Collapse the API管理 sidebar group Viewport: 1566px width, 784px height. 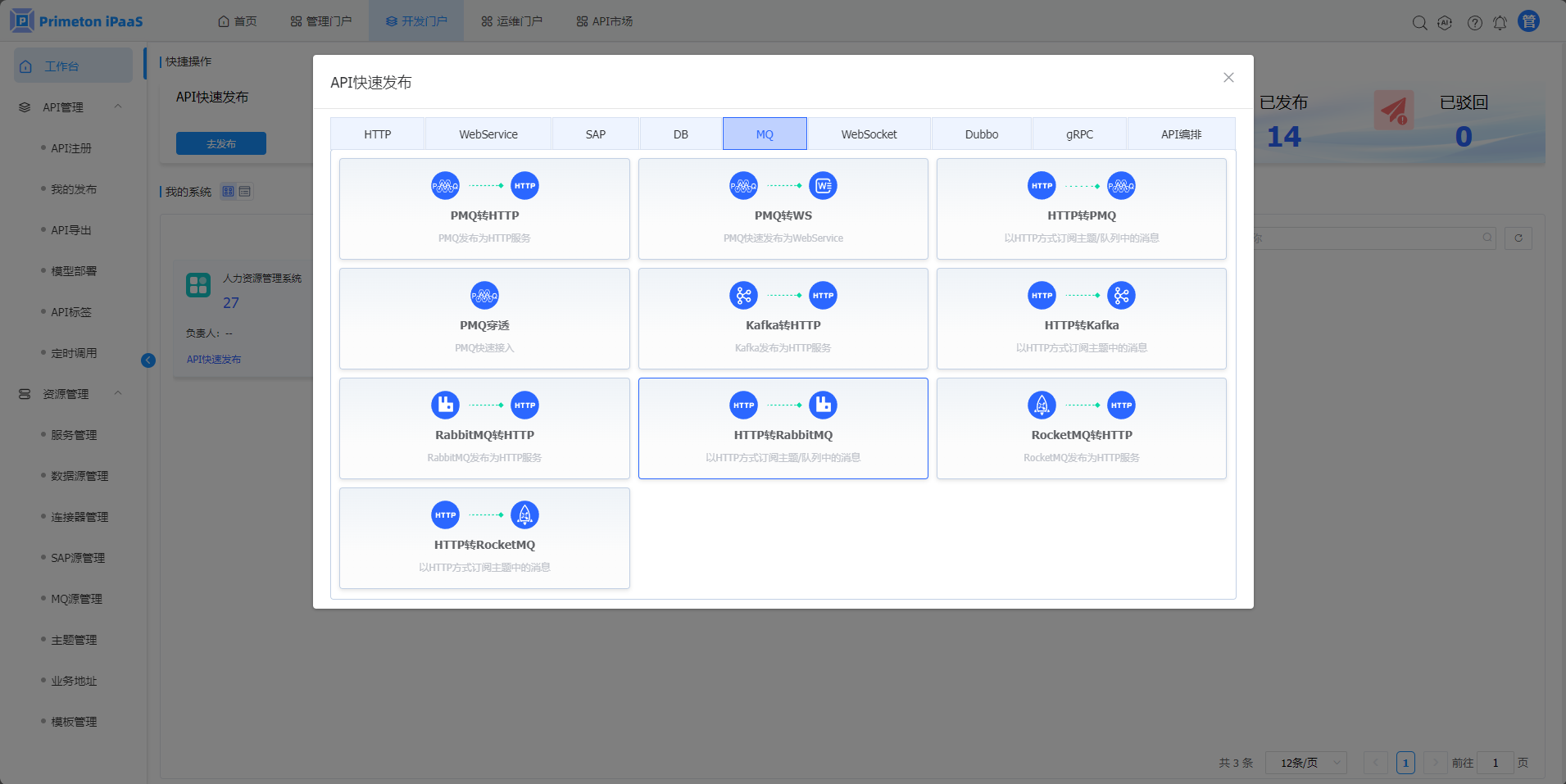[x=118, y=106]
